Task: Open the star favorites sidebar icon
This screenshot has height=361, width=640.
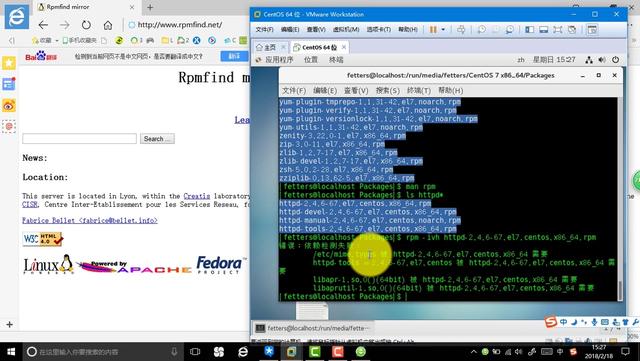Action: point(9,63)
